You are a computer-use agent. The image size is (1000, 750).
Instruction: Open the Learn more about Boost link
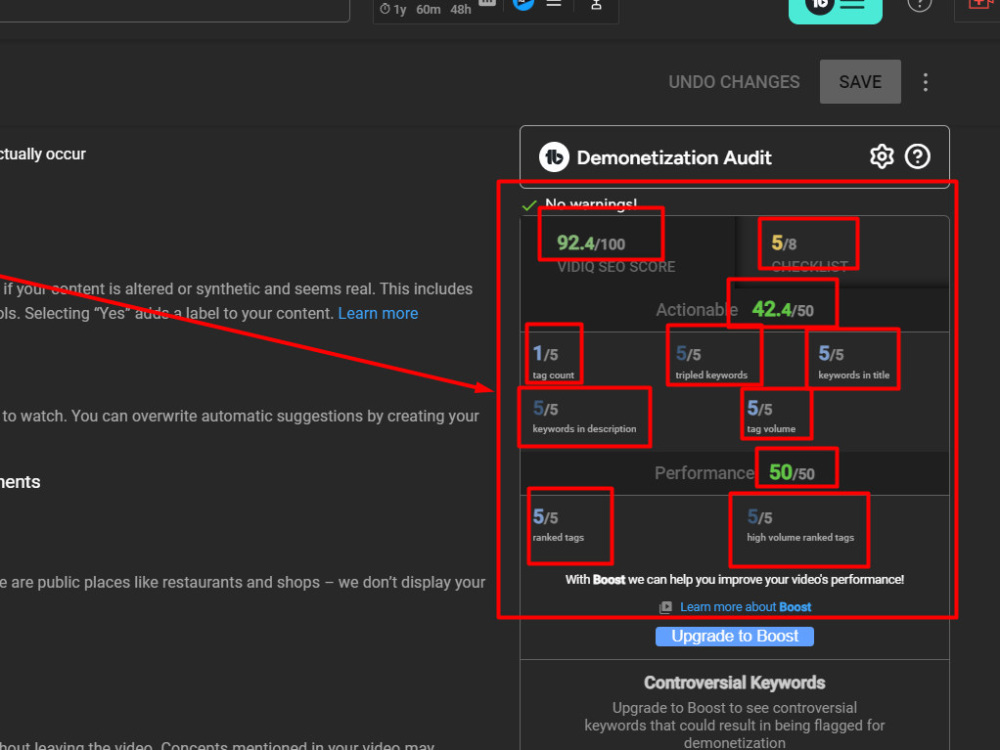coord(746,607)
